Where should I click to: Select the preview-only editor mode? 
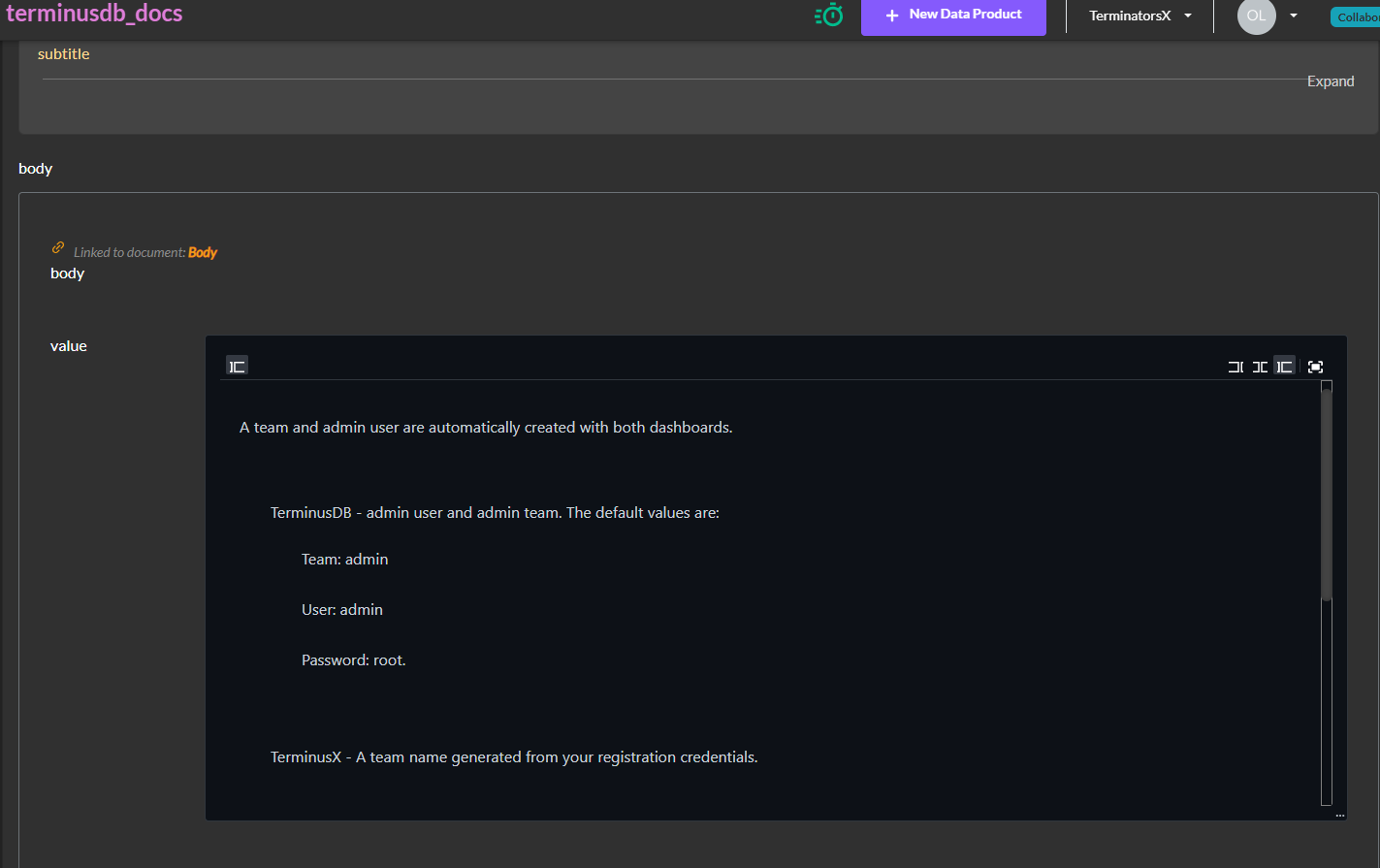coord(1284,366)
